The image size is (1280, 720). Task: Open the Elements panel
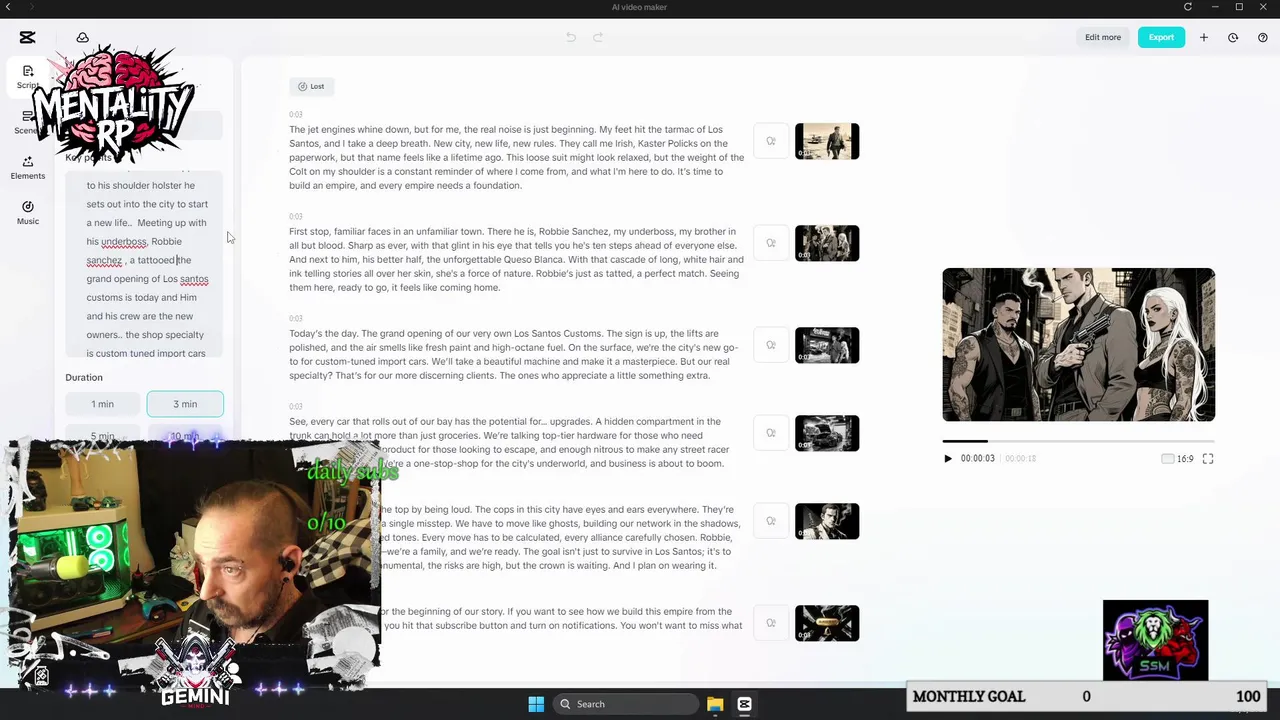click(27, 167)
